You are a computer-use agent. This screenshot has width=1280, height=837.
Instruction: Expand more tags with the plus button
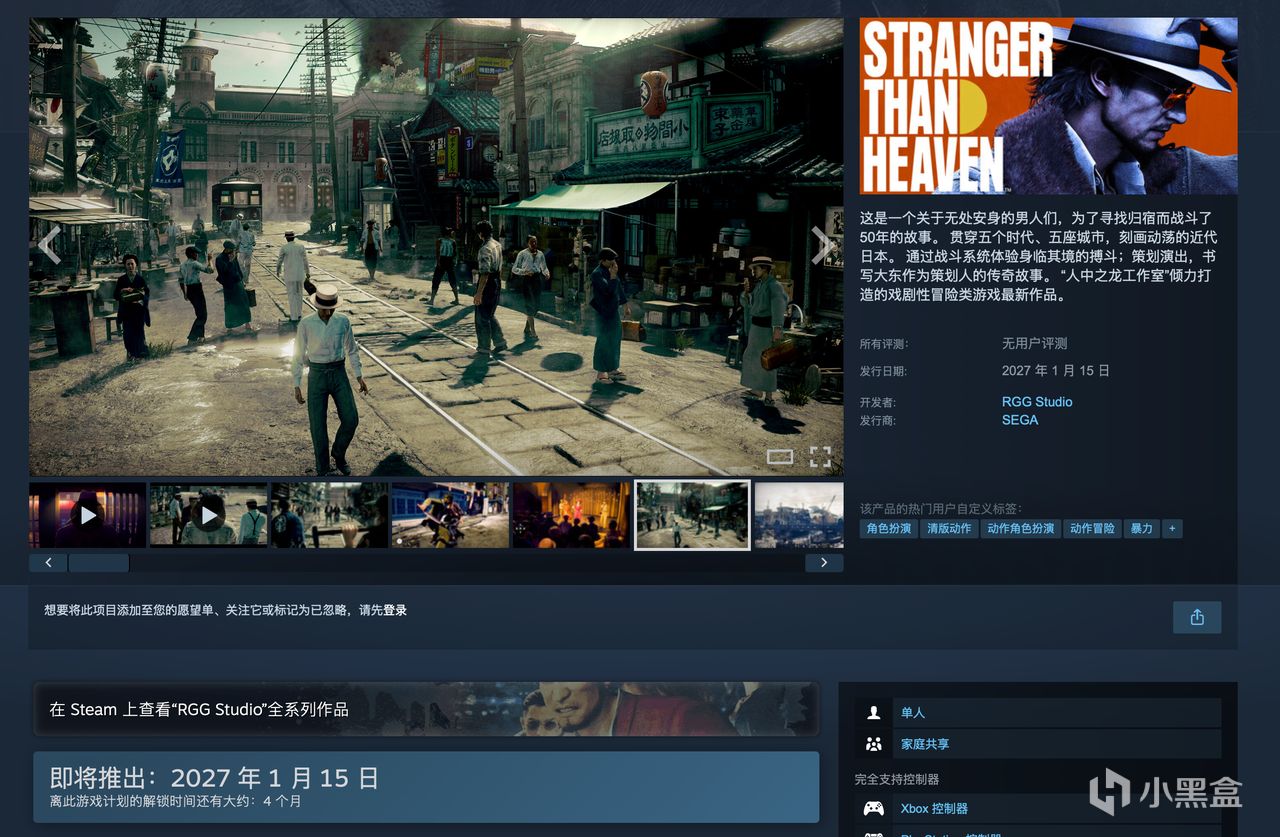click(1172, 528)
